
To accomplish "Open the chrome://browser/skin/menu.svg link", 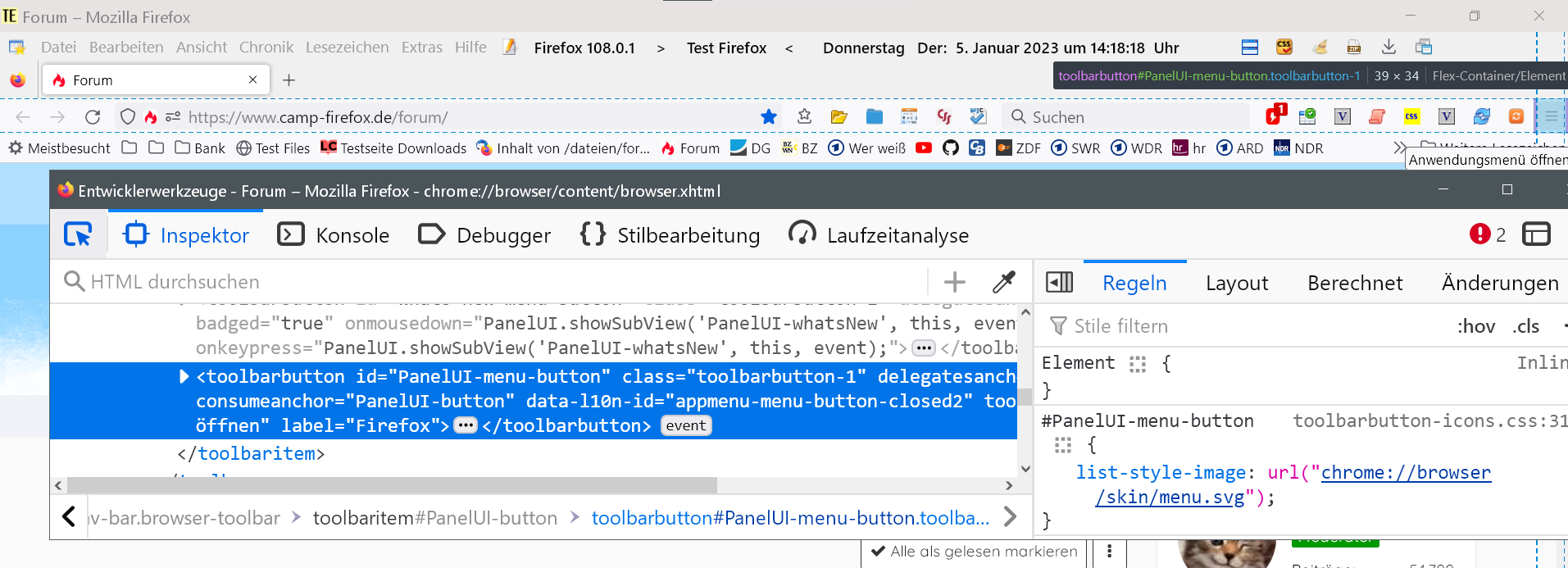I will 1405,473.
